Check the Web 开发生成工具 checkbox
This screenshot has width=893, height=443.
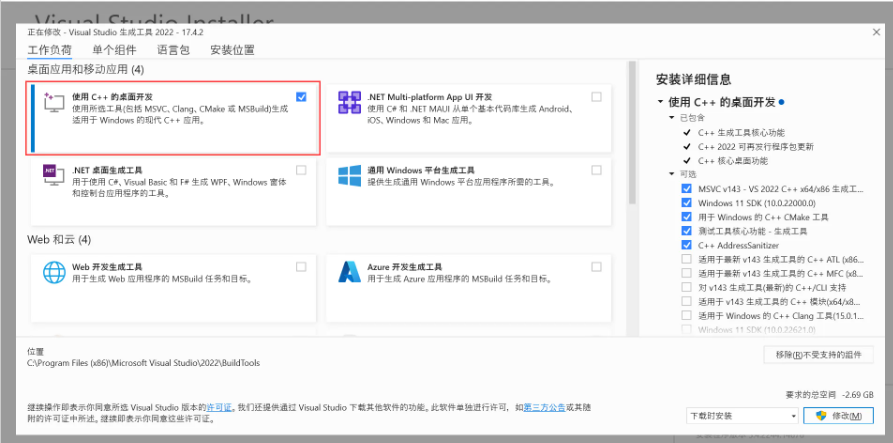[x=301, y=266]
